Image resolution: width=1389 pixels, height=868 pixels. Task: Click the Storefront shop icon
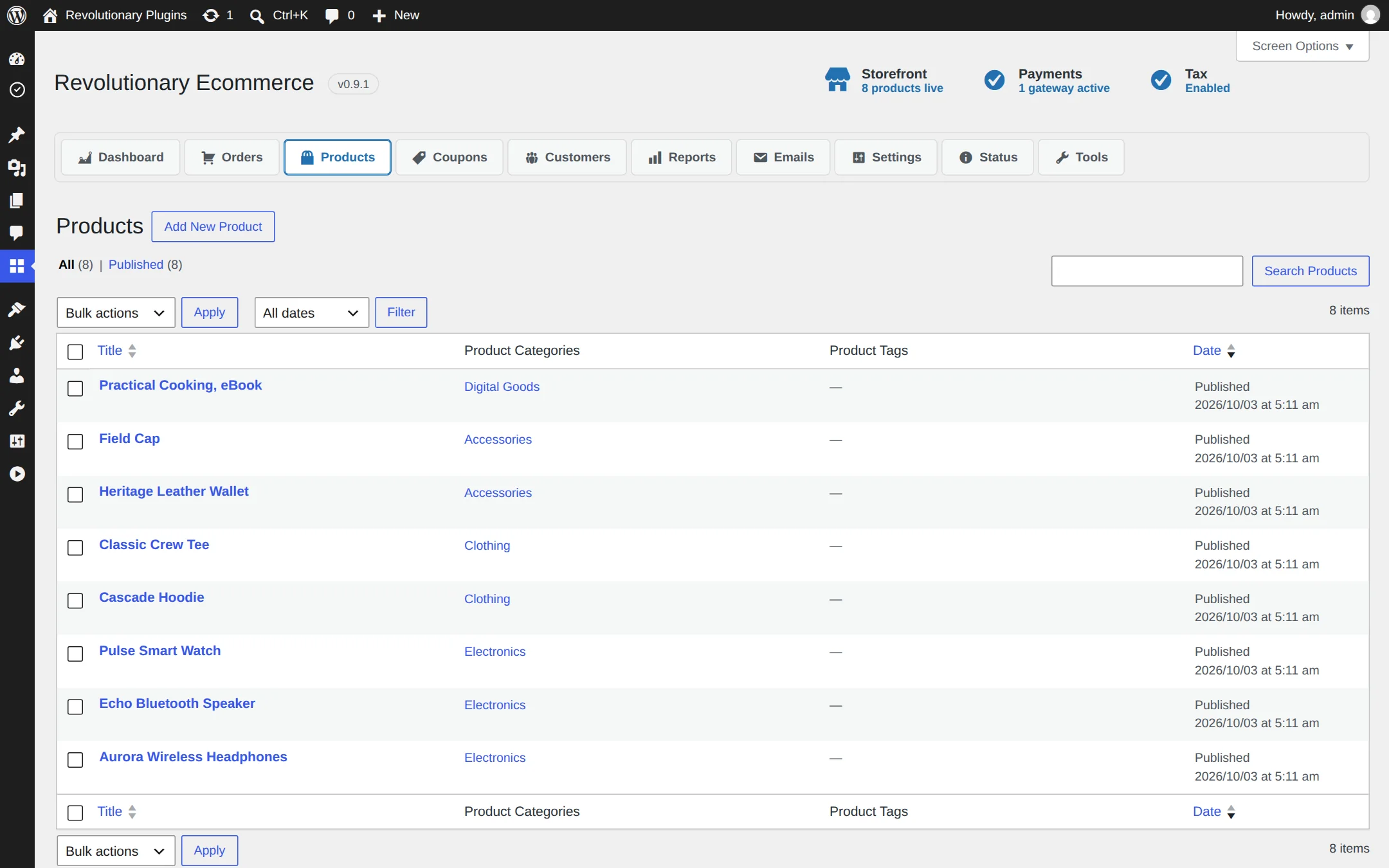coord(837,80)
